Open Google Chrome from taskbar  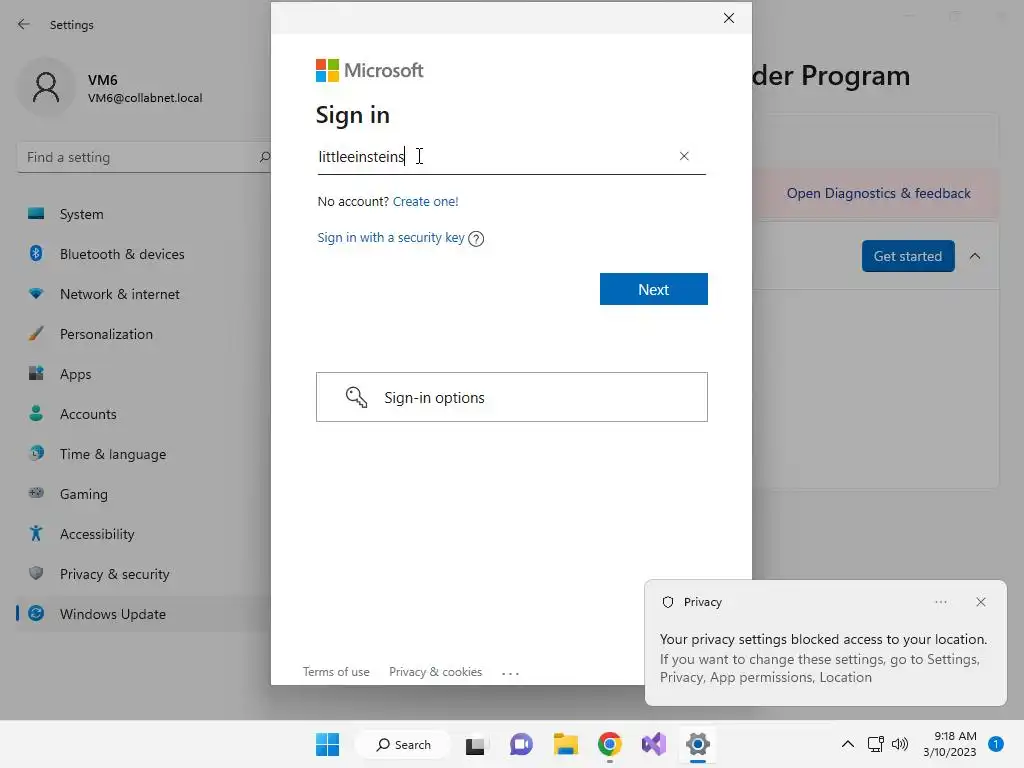609,744
